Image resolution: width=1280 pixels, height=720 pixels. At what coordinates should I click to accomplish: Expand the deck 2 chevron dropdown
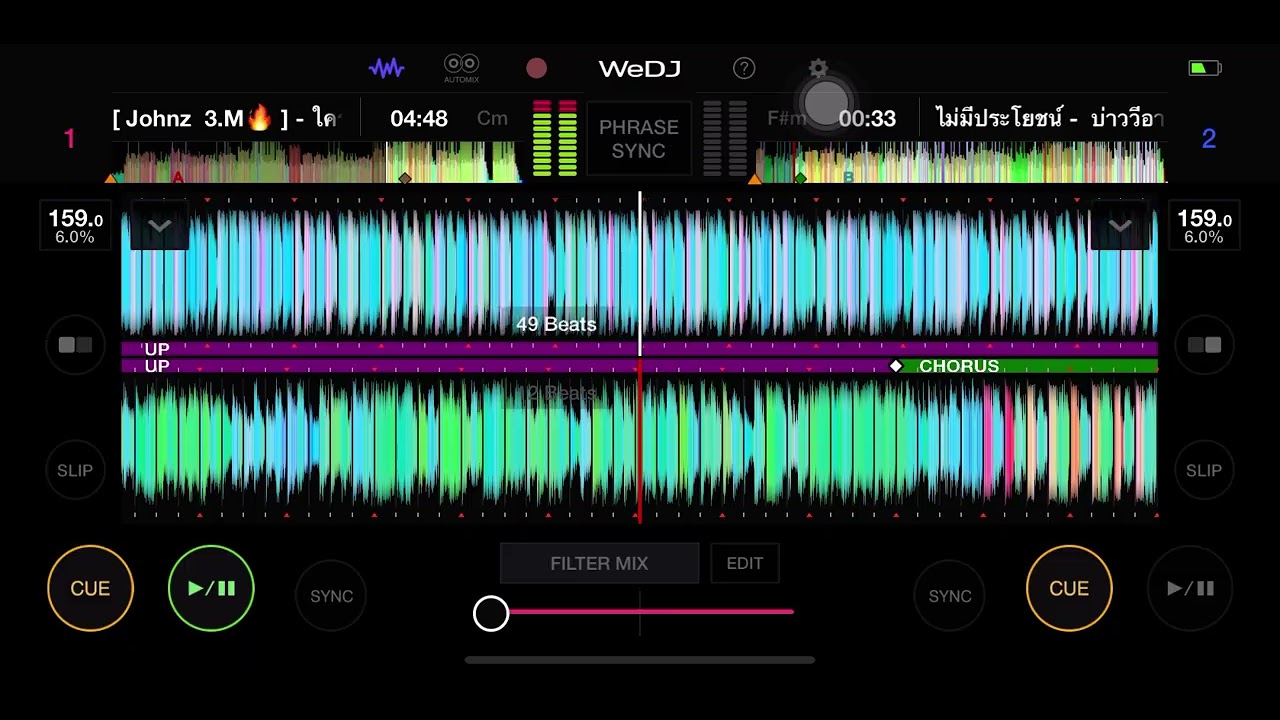pyautogui.click(x=1120, y=227)
